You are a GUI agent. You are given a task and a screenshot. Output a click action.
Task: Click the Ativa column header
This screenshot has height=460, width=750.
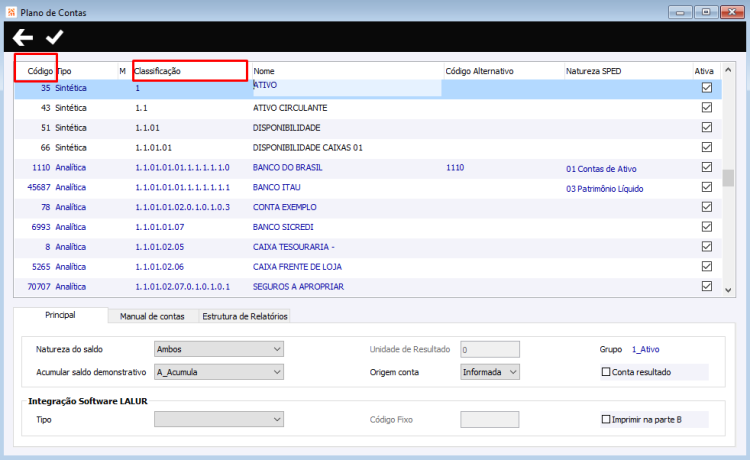706,71
